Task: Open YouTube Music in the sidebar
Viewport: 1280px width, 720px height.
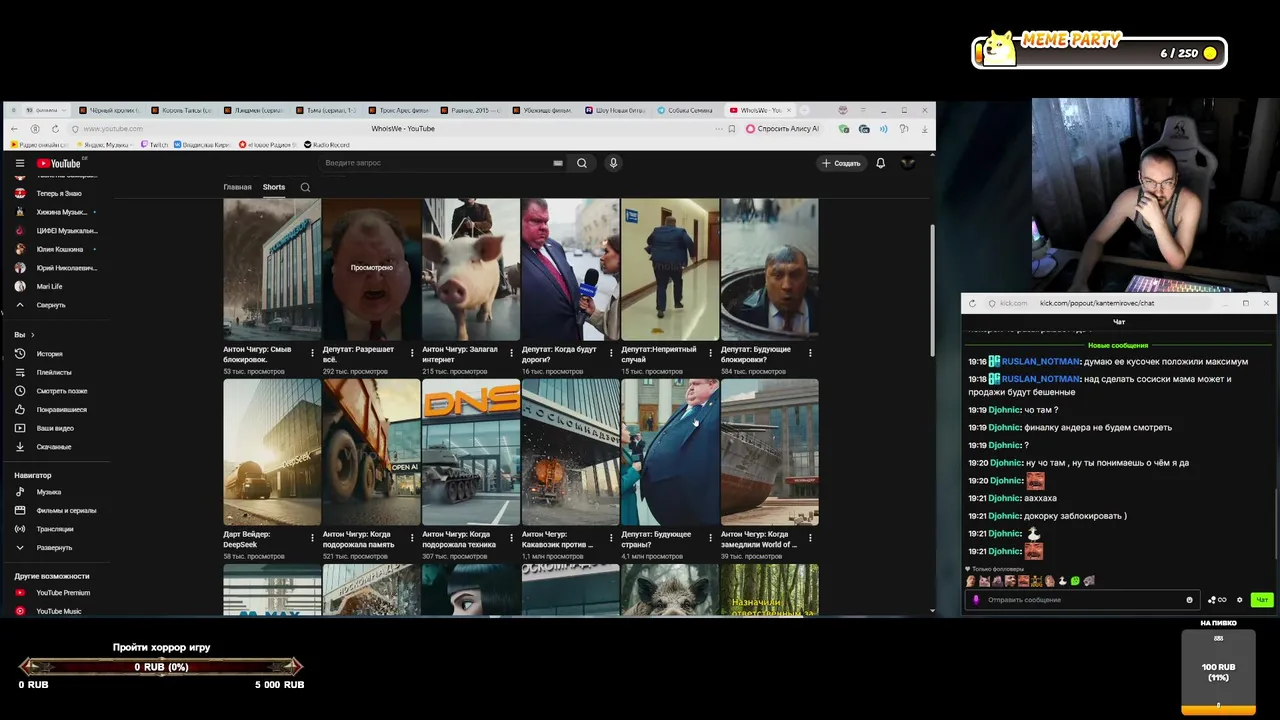Action: coord(58,611)
